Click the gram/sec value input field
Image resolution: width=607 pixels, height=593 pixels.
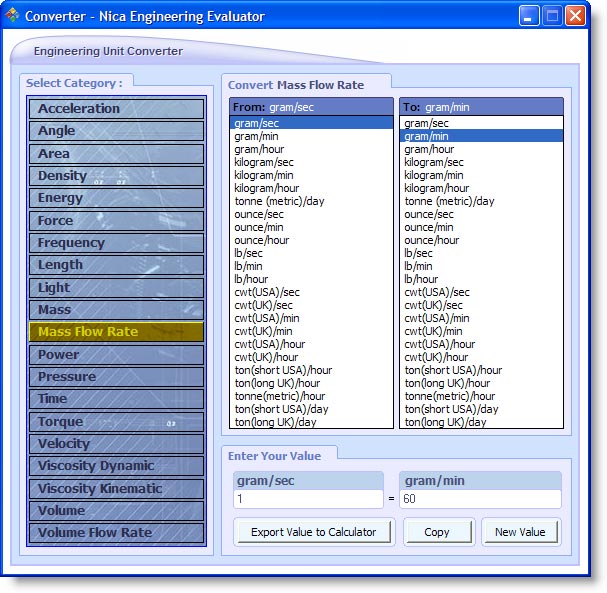tap(307, 499)
